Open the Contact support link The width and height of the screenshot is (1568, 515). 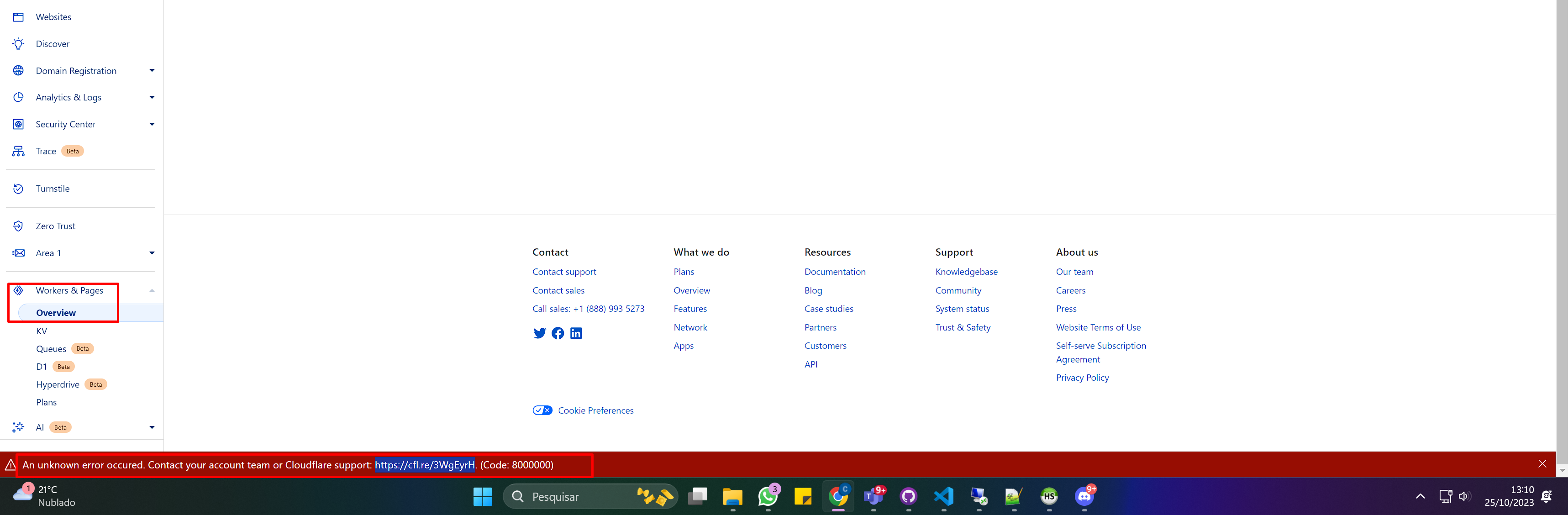coord(564,272)
